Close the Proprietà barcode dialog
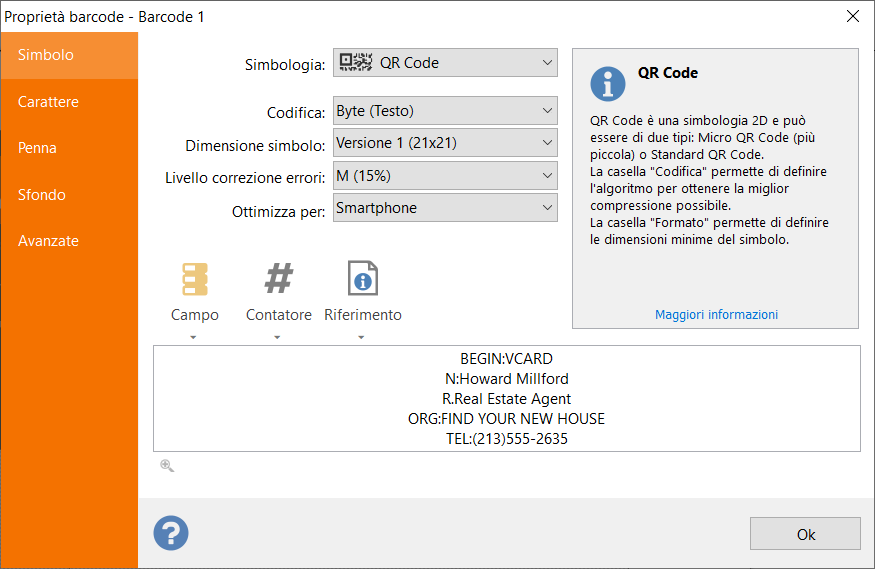875x569 pixels. tap(853, 16)
